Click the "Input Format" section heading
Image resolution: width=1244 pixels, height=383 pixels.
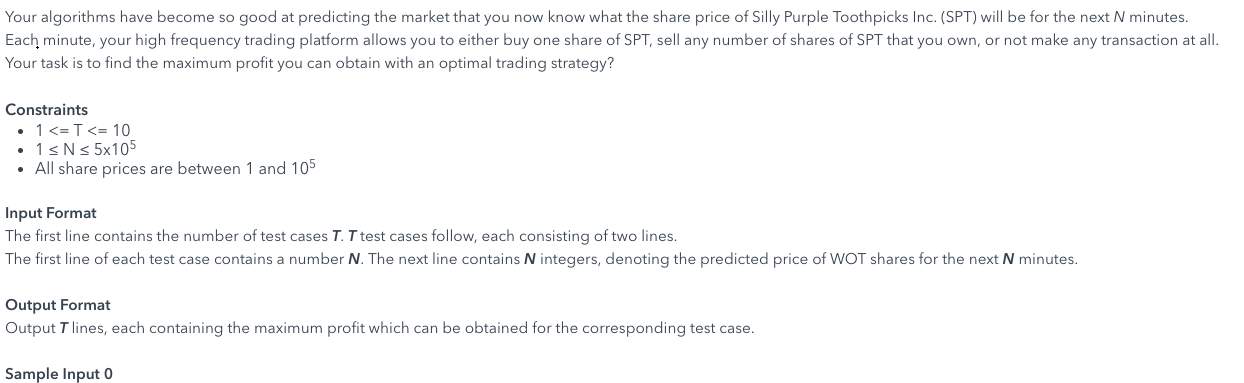click(50, 214)
